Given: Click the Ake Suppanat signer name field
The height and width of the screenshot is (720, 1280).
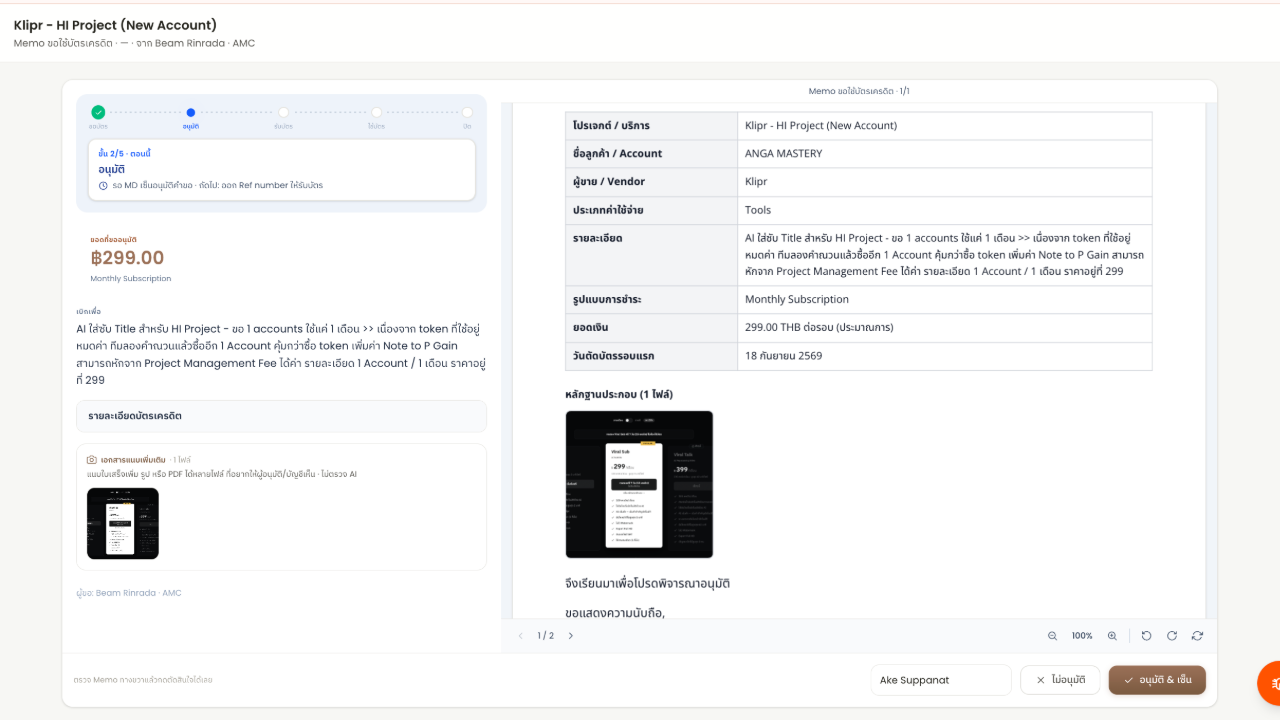Looking at the screenshot, I should point(941,680).
